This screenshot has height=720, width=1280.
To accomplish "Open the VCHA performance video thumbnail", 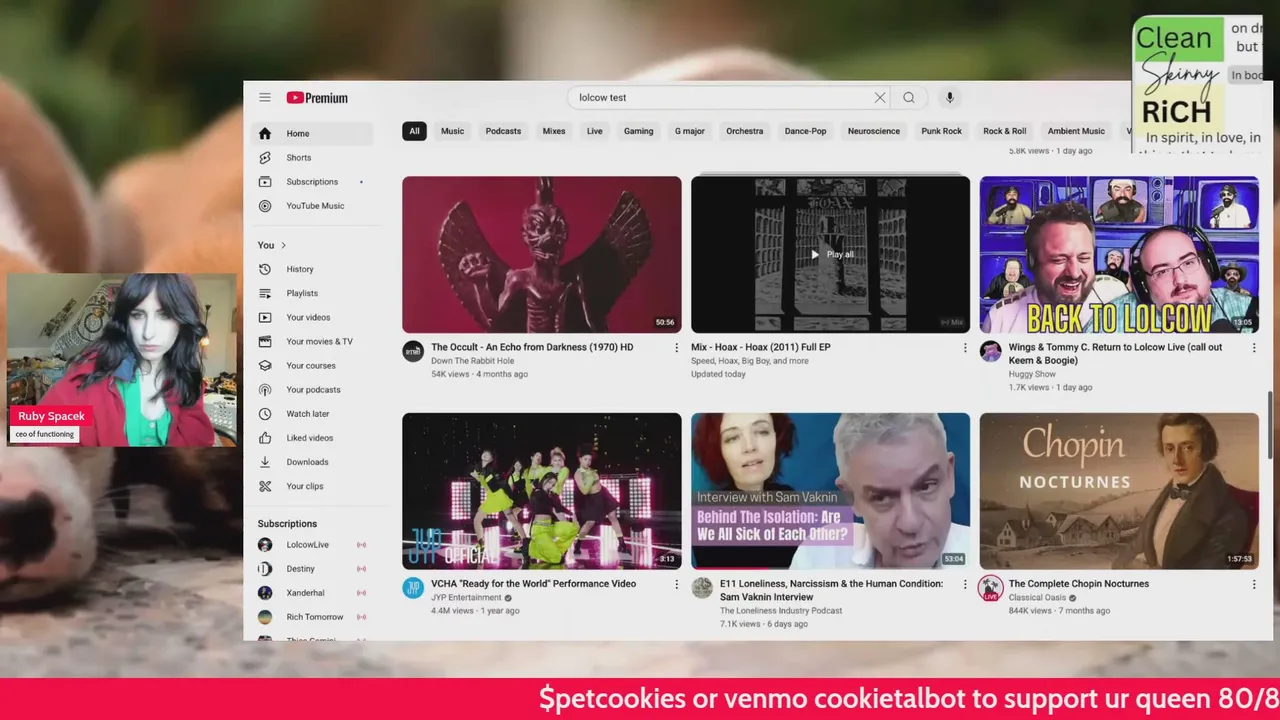I will click(542, 491).
